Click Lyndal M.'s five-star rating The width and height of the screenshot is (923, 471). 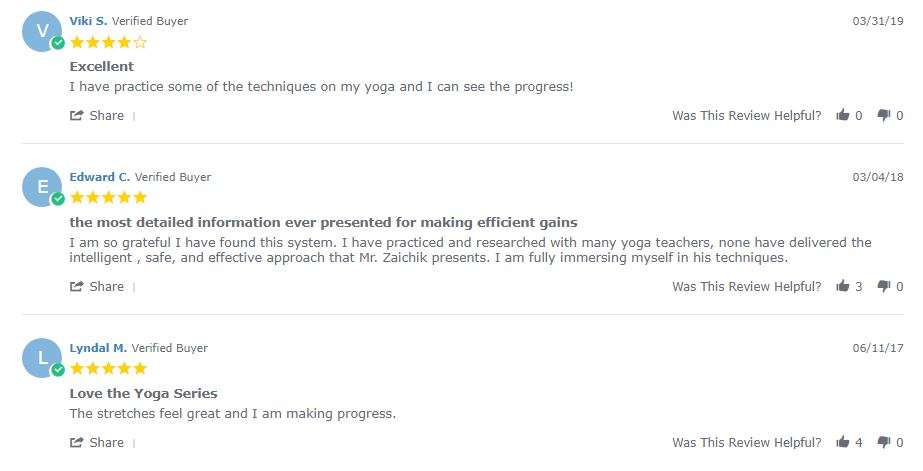coord(108,369)
